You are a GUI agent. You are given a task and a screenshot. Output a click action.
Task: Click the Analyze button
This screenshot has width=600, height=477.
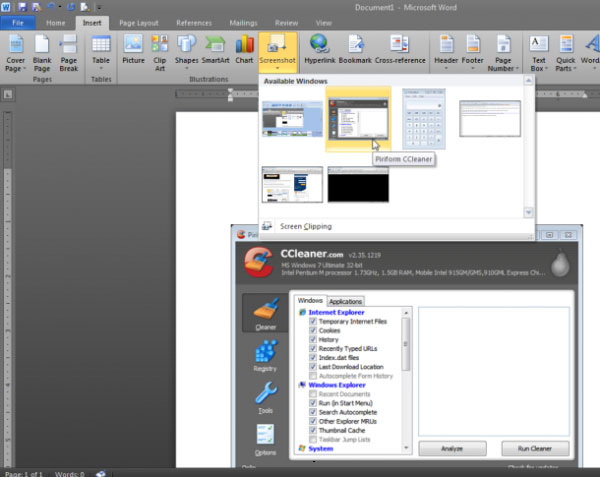tap(452, 448)
